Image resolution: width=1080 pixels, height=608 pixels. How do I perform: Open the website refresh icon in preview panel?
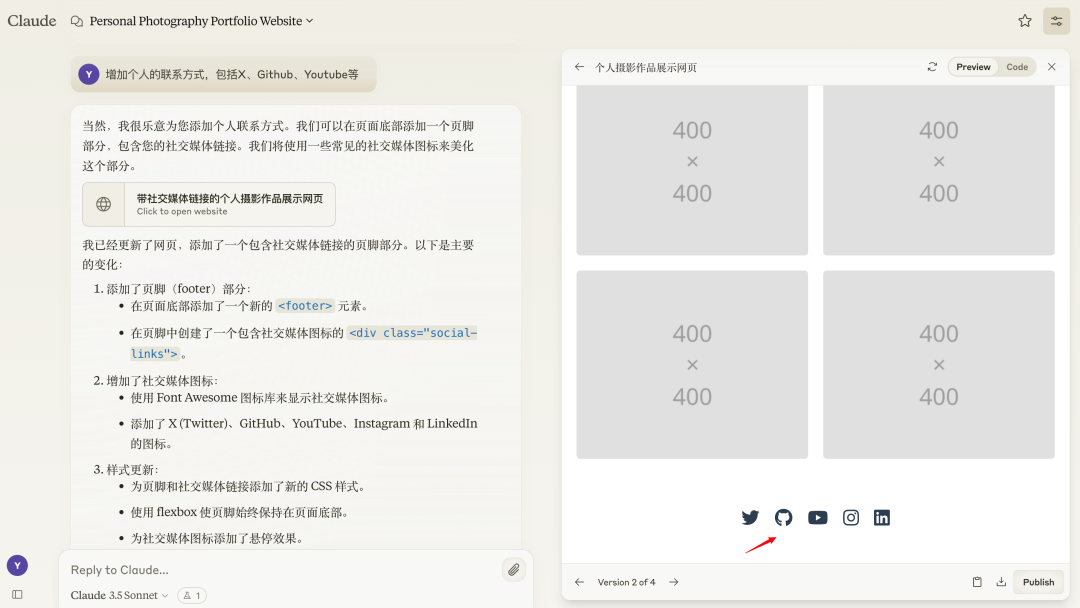(932, 66)
